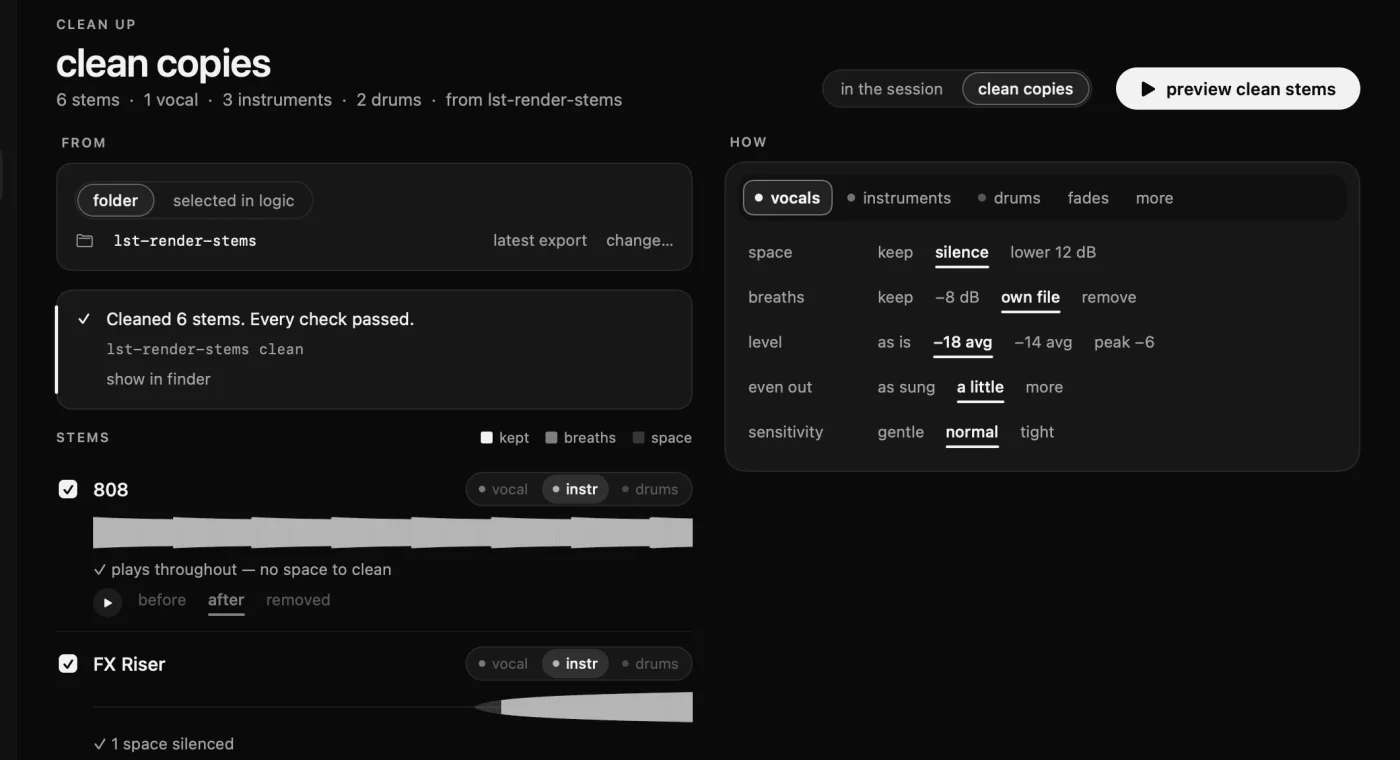1400x760 pixels.
Task: Preview clean stems
Action: [1238, 89]
